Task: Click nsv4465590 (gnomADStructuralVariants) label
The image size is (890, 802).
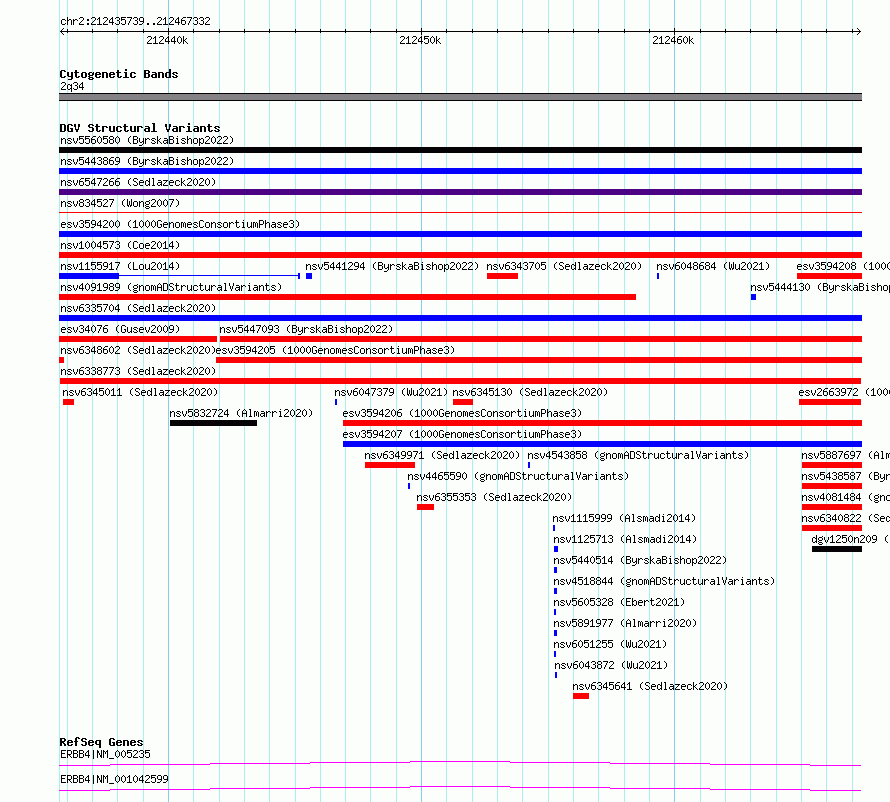Action: click(518, 476)
